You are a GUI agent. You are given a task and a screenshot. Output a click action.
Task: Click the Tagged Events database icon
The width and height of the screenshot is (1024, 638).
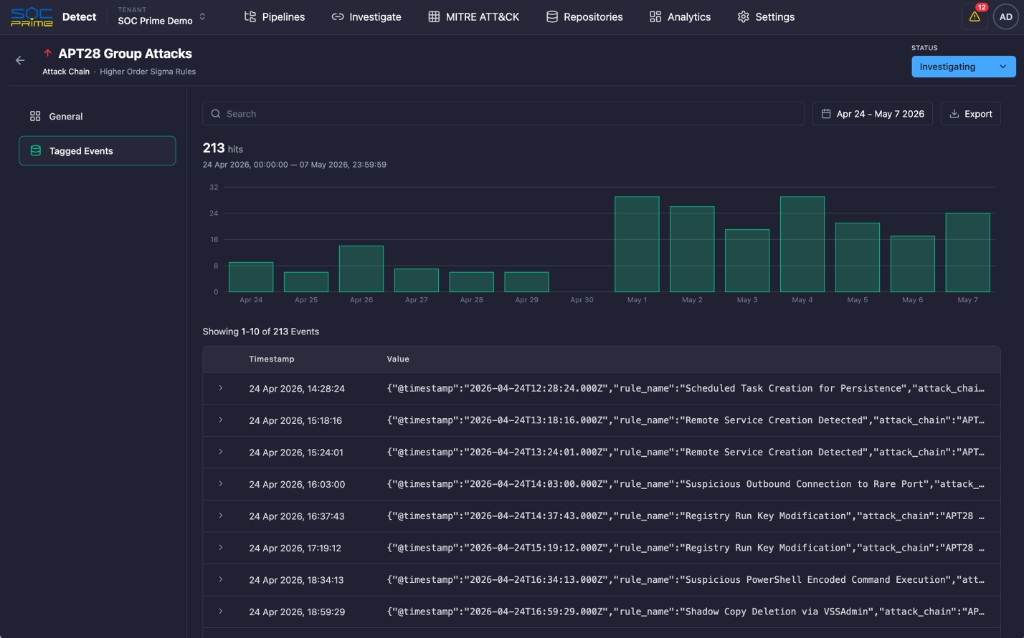coord(36,151)
